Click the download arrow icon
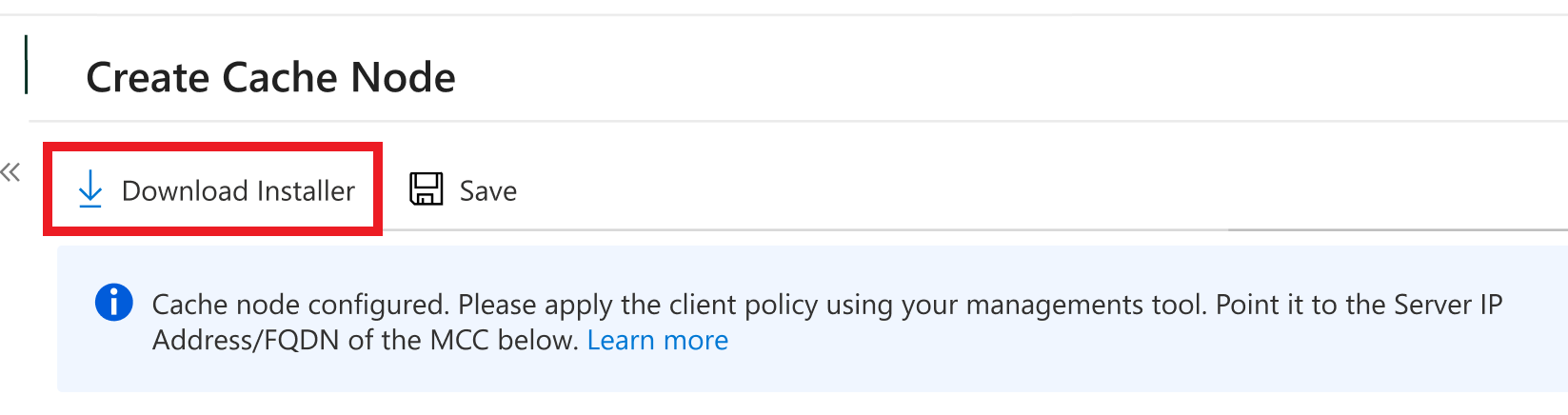This screenshot has height=415, width=1568. click(90, 189)
